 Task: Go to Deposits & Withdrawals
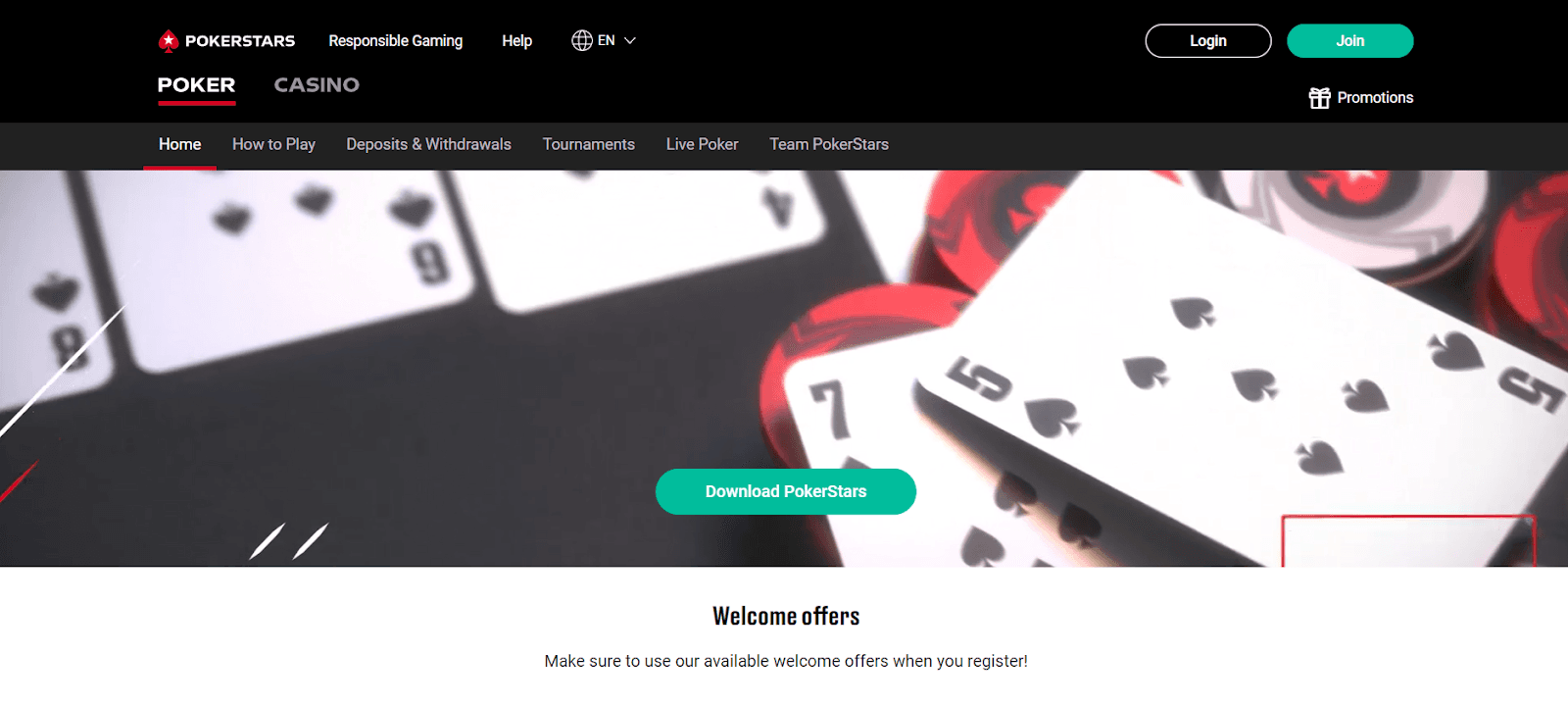(428, 144)
